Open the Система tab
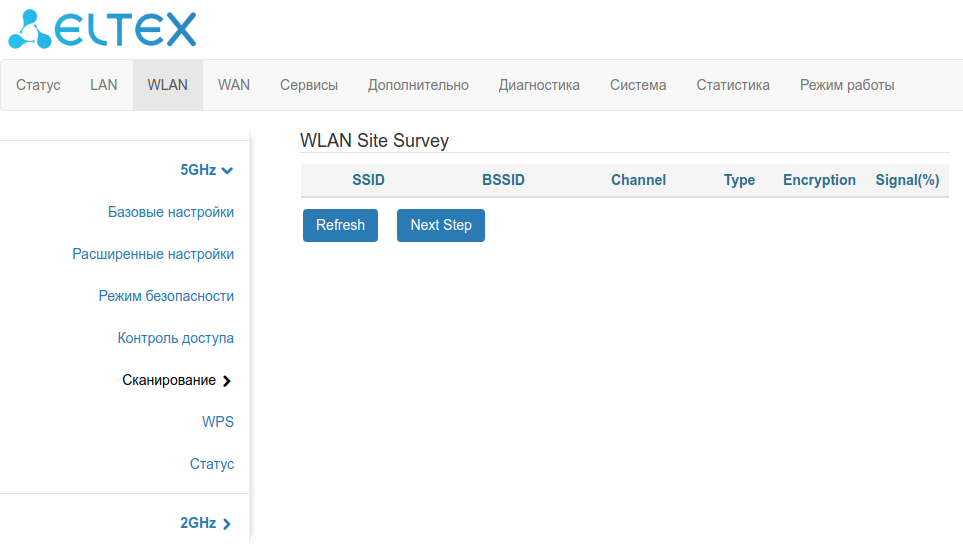The height and width of the screenshot is (548, 963). click(638, 85)
